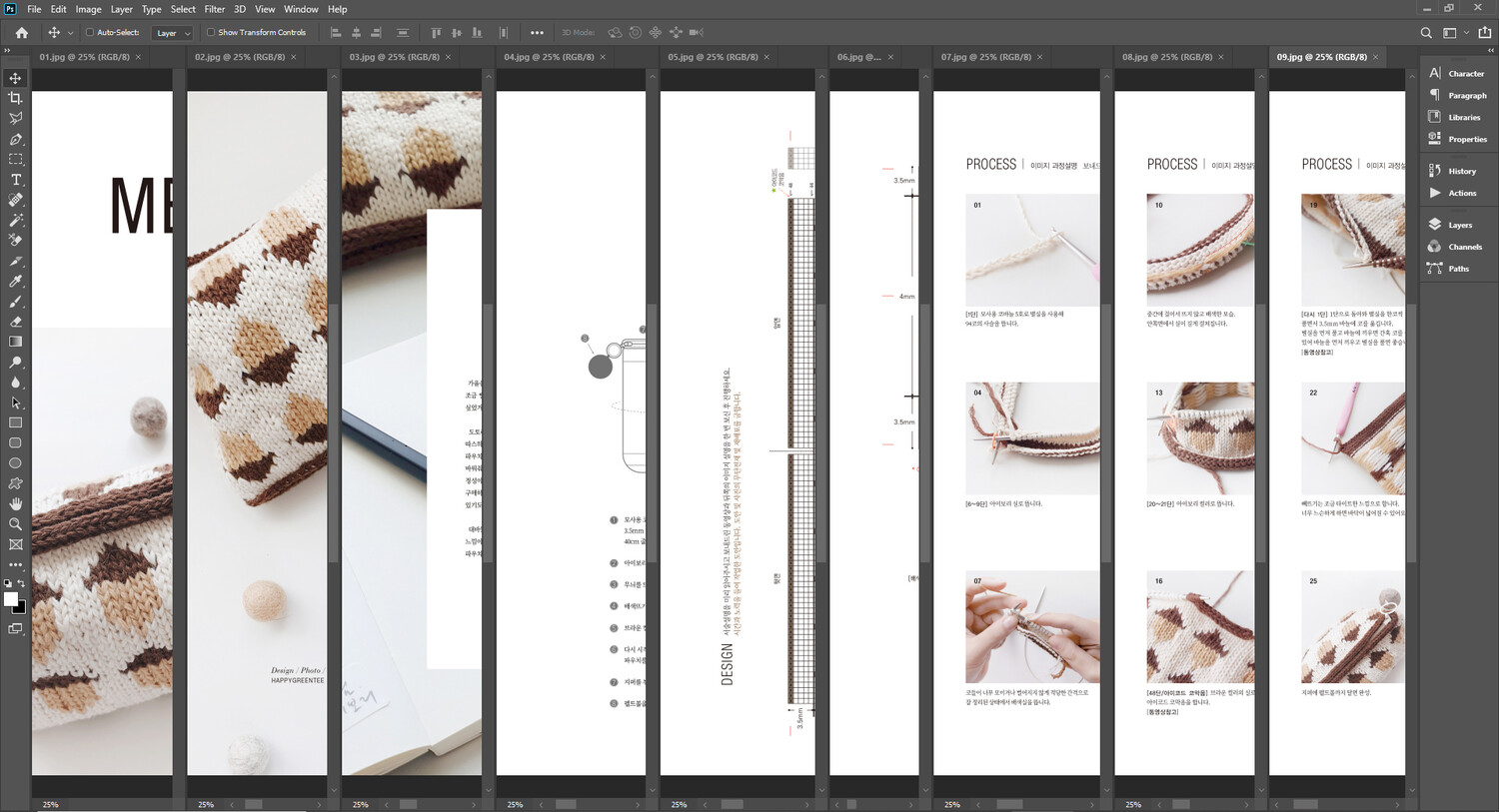Screen dimensions: 1499x812
Task: Toggle Show Transform Controls checkbox
Action: 211,33
